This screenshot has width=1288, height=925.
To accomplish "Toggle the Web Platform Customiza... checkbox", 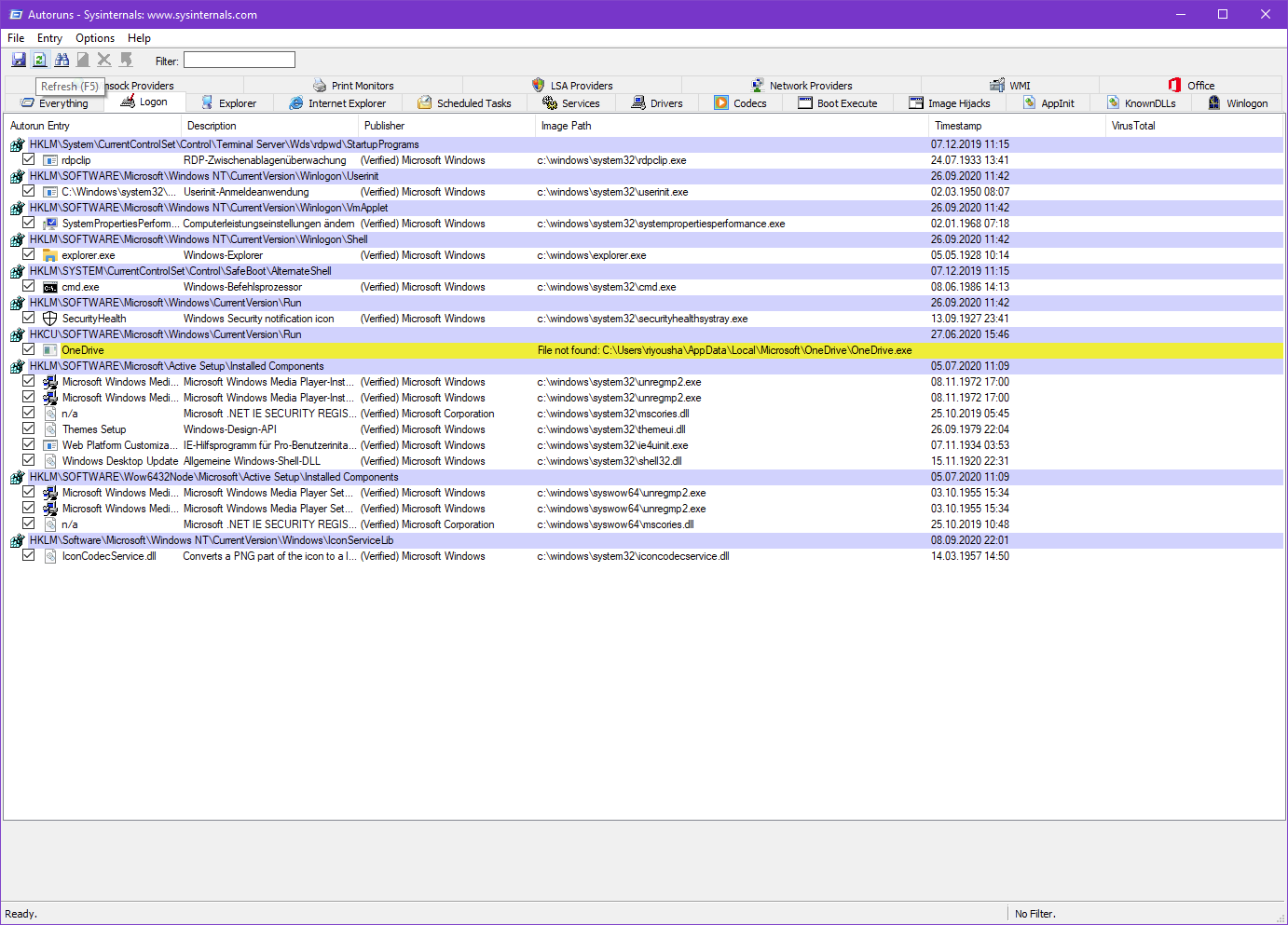I will 29,444.
